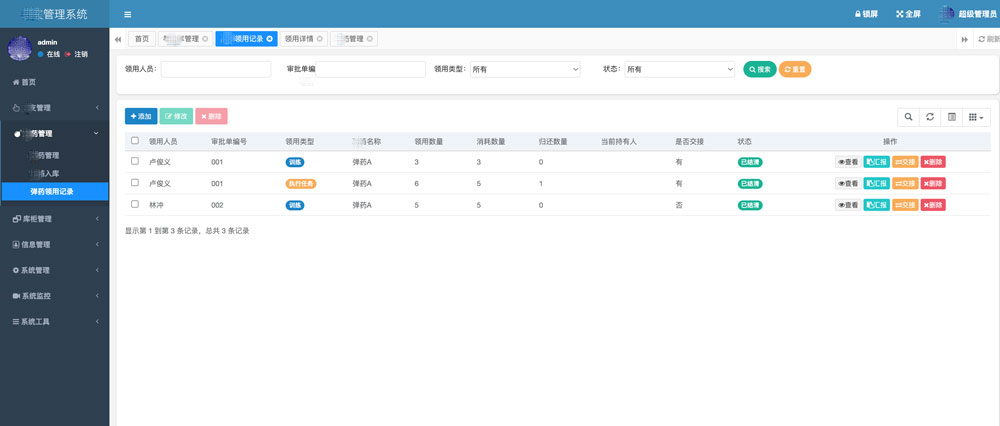Open the 领用类型 dropdown

(x=525, y=69)
